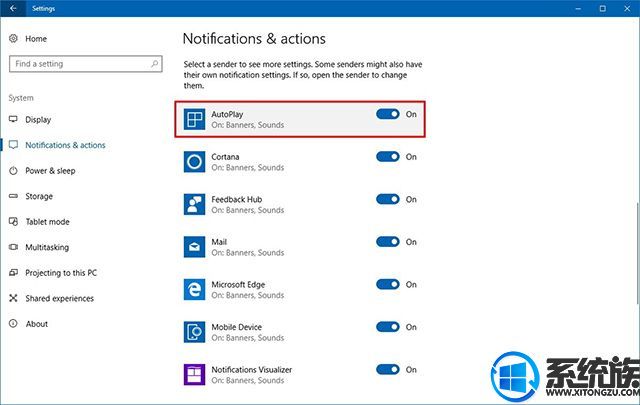Viewport: 640px width, 405px height.
Task: Turn off AutoPlay notifications toggle
Action: (x=388, y=114)
